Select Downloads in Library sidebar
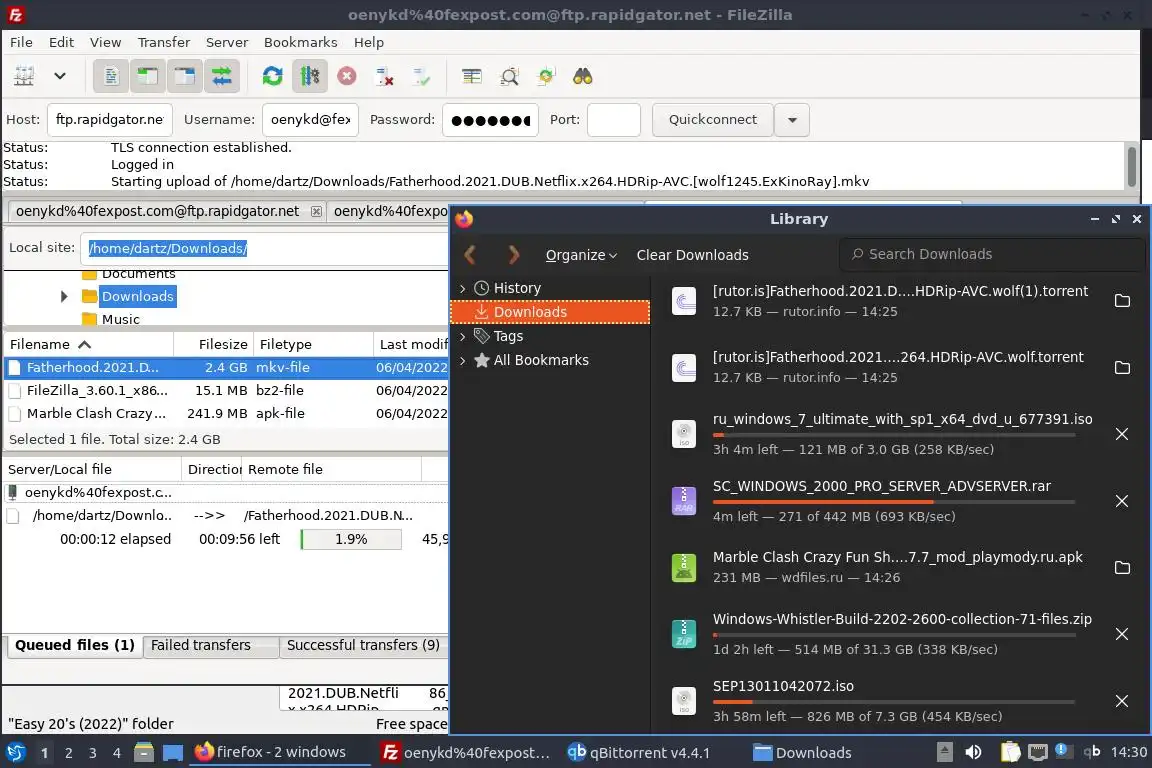Image resolution: width=1152 pixels, height=768 pixels. (550, 312)
